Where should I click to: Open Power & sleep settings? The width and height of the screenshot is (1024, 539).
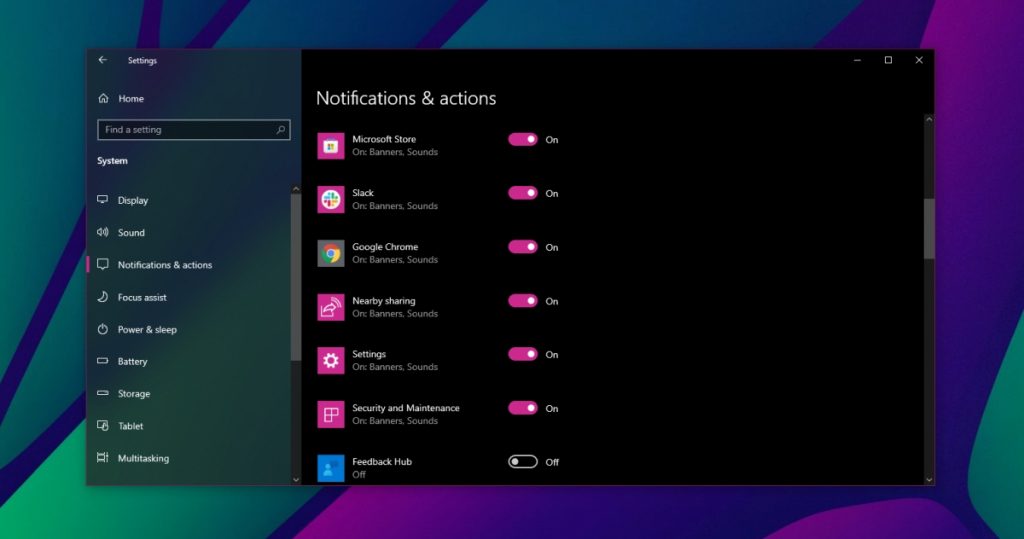(x=147, y=329)
